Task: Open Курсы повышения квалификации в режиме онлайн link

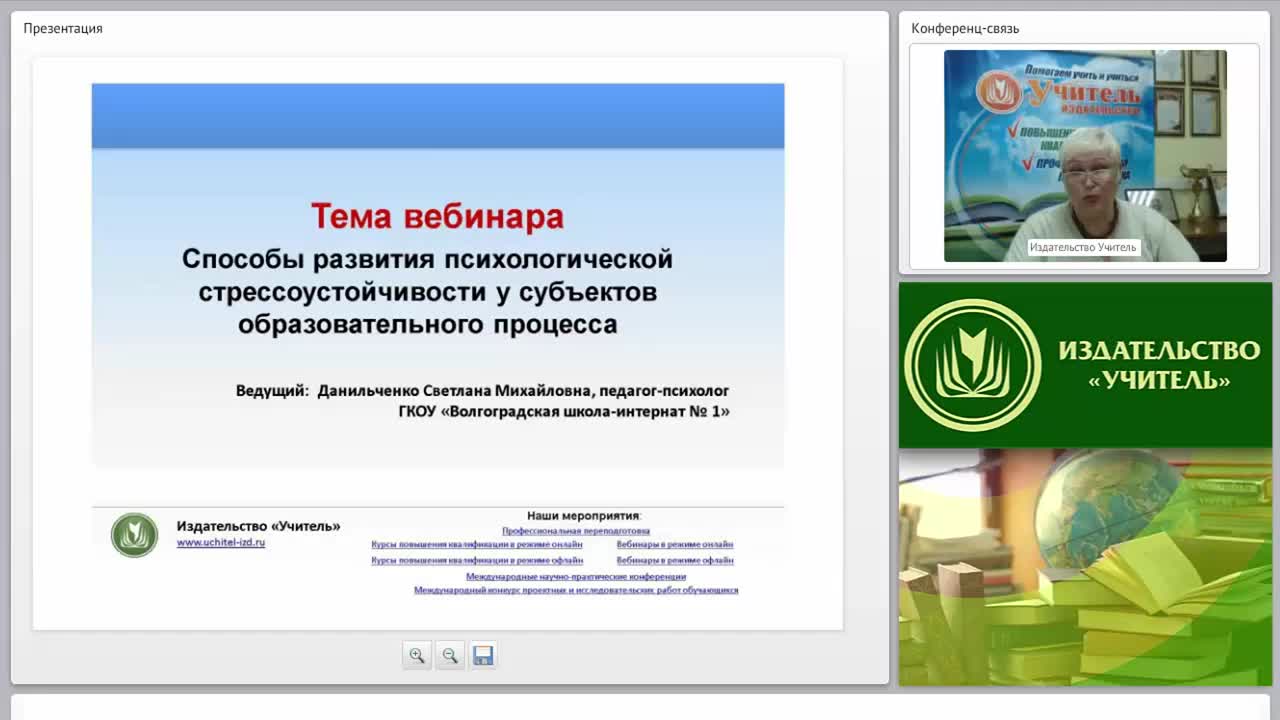Action: [x=477, y=545]
